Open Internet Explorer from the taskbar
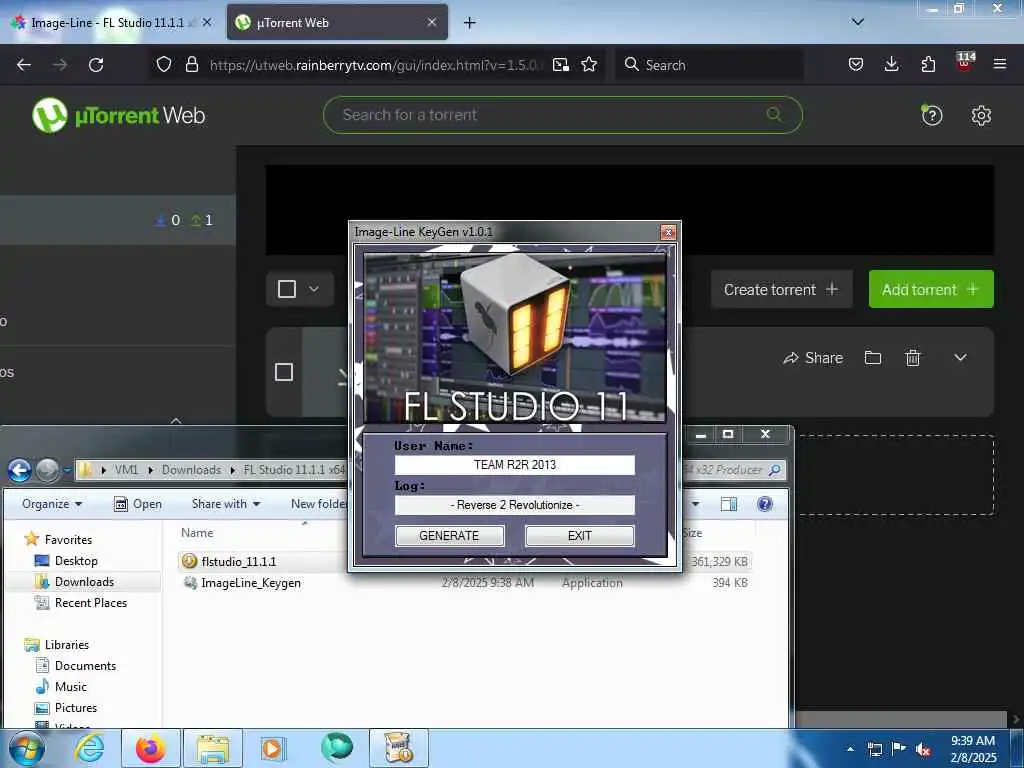Image resolution: width=1024 pixels, height=768 pixels. [89, 748]
